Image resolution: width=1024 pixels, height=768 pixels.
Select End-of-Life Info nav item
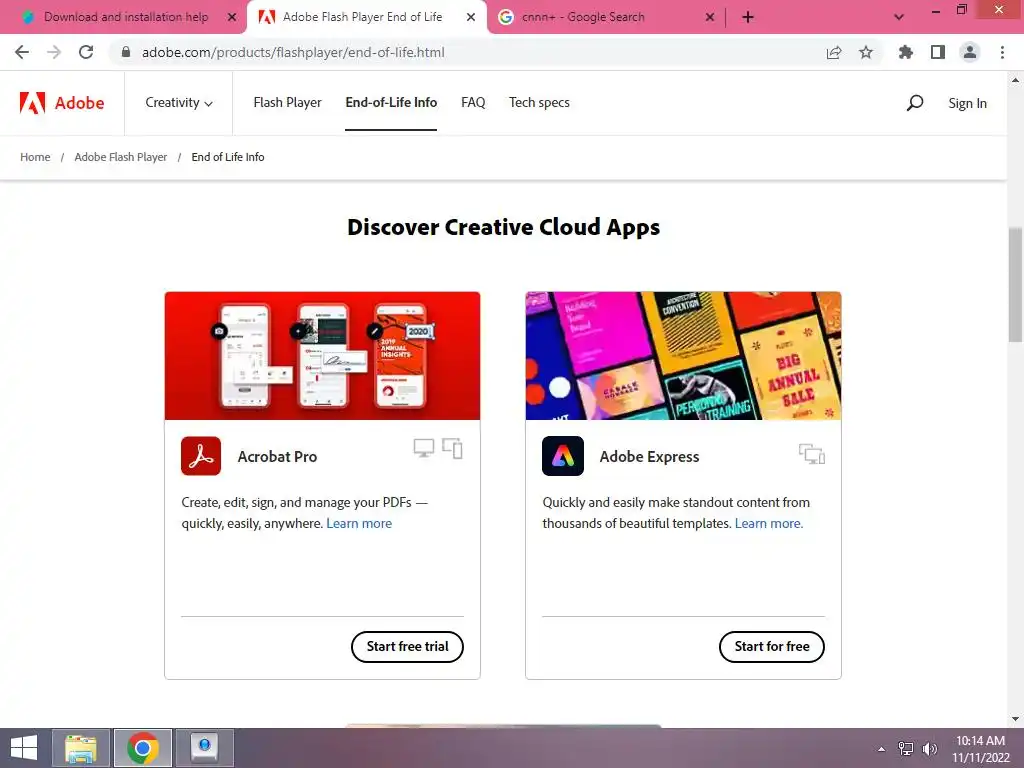[x=391, y=103]
